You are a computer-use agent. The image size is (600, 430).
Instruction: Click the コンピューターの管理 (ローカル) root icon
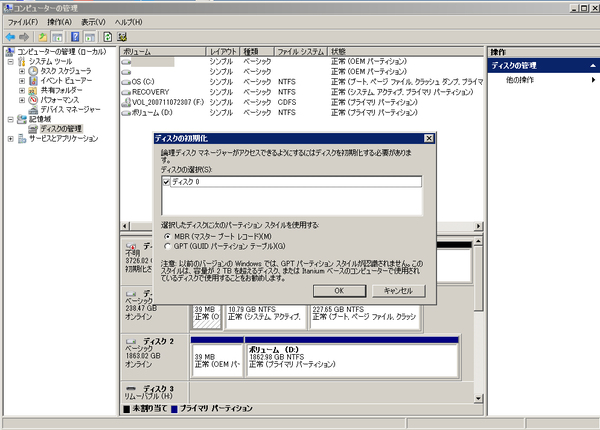(10, 52)
